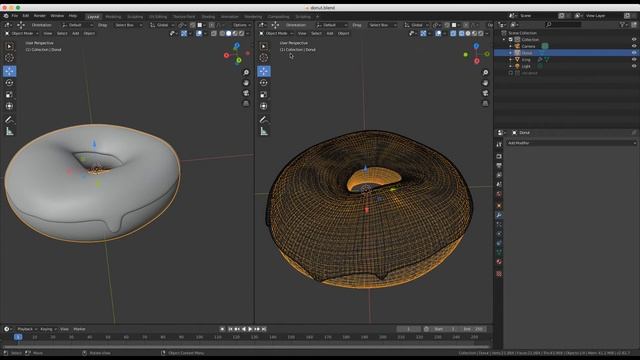
Task: Open the Modifier properties wrench tab
Action: point(499,215)
